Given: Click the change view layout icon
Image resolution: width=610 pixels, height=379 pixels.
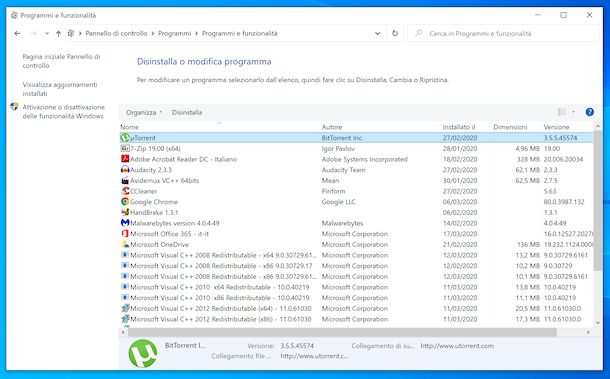Looking at the screenshot, I should [561, 112].
